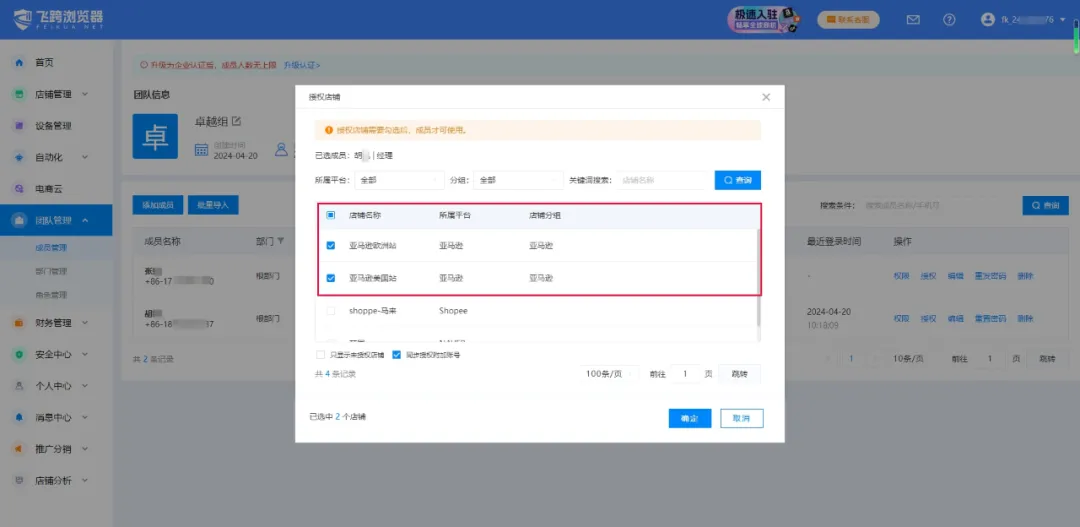1080x527 pixels.
Task: Click the 团队管理 briefcase icon
Action: click(19, 220)
